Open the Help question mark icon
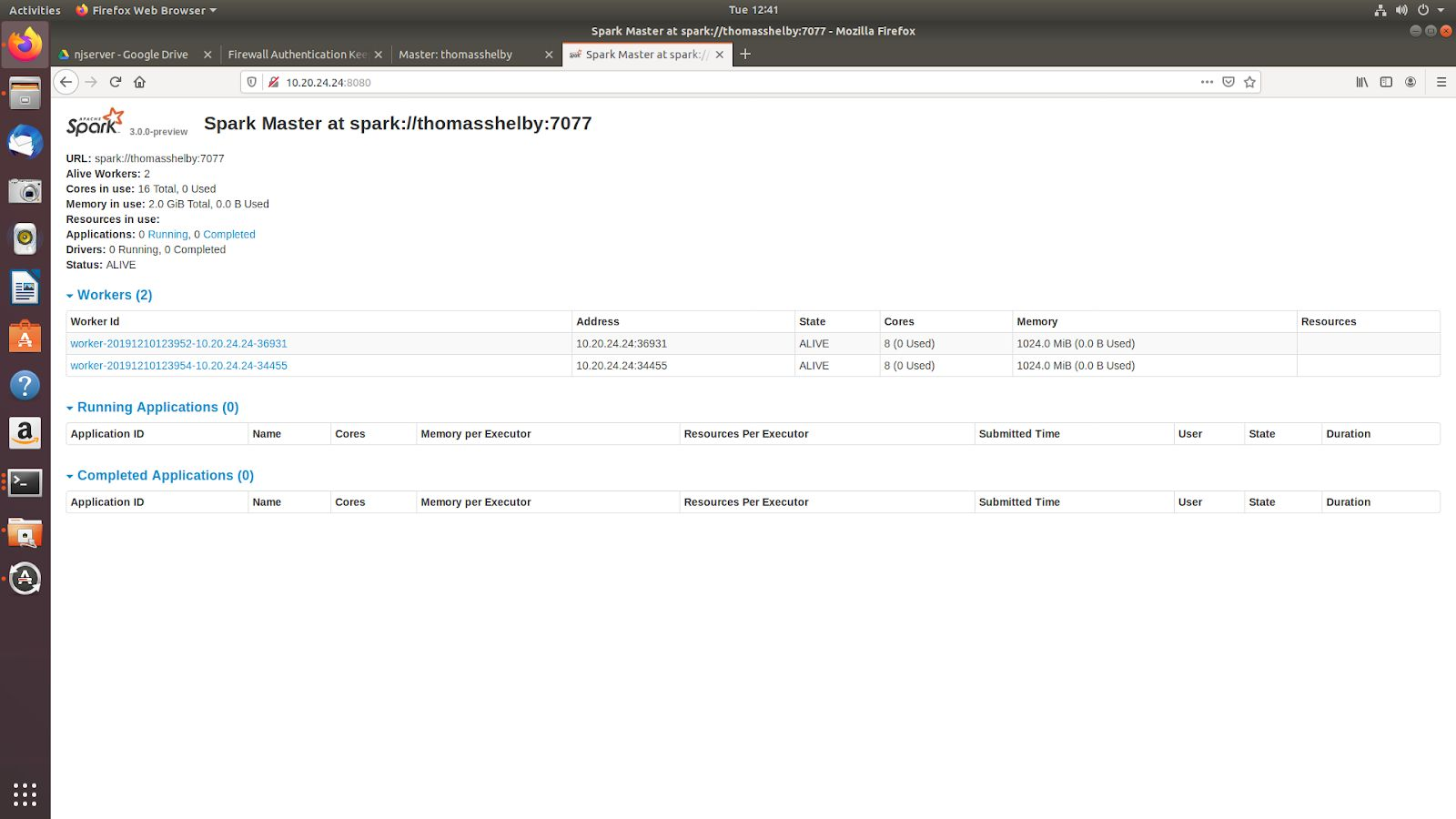The image size is (1456, 819). [25, 385]
